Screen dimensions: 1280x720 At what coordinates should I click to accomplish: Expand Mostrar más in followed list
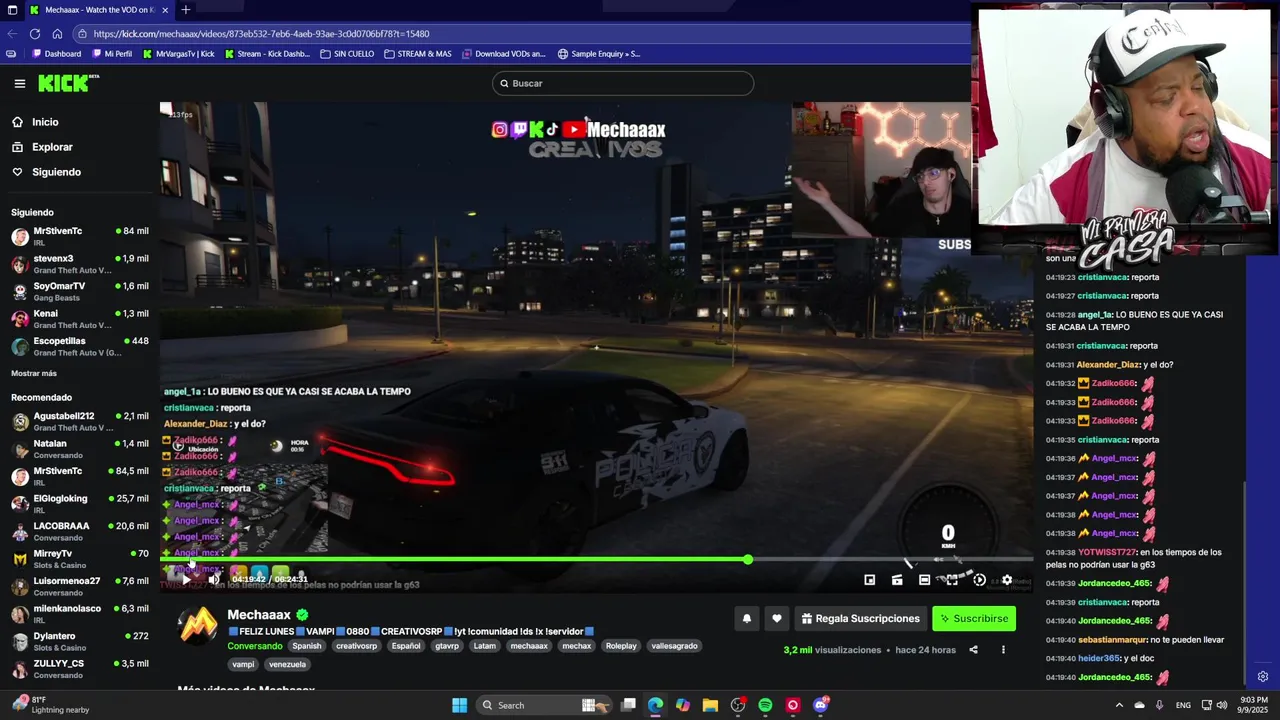coord(34,373)
